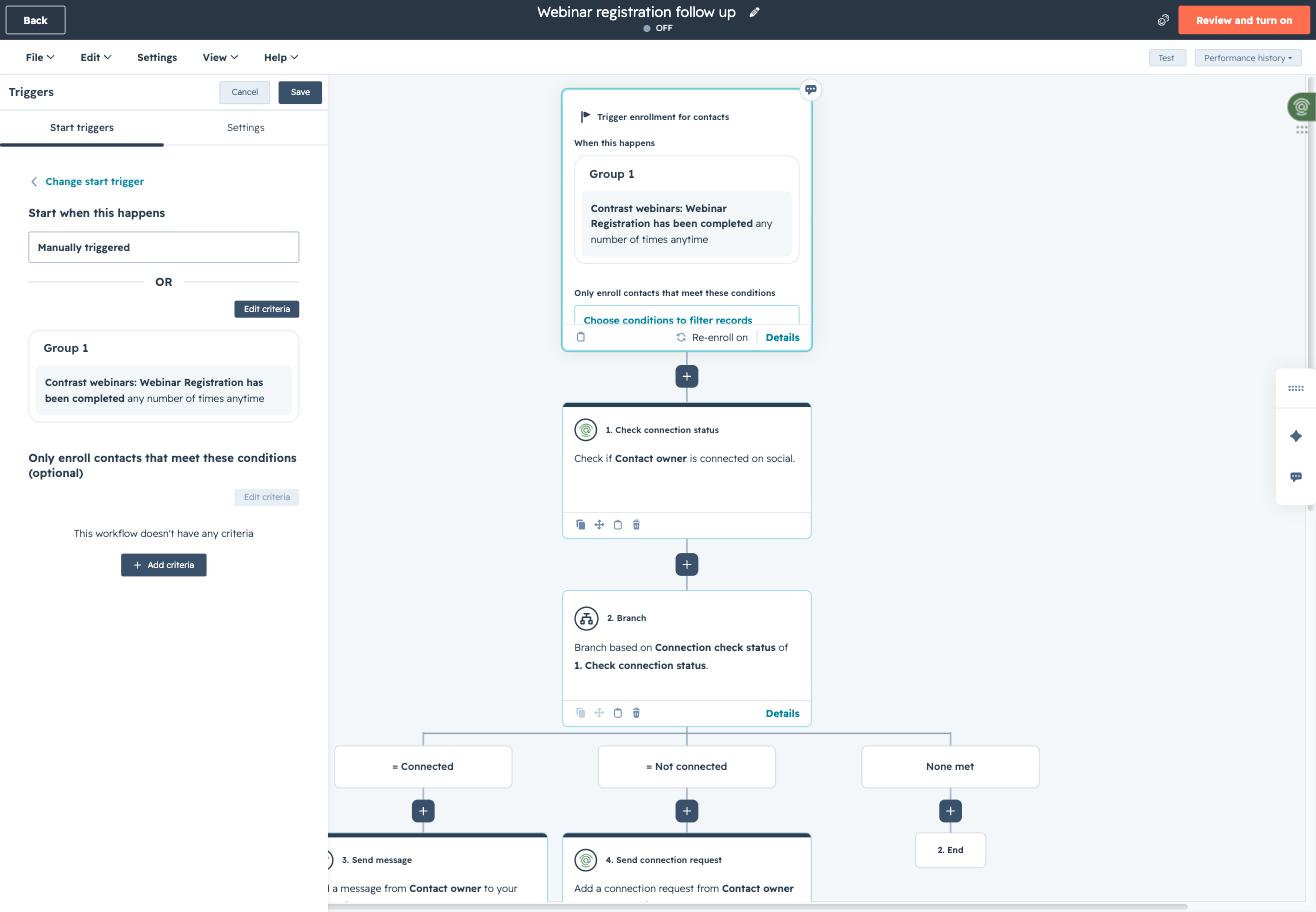The width and height of the screenshot is (1316, 912).
Task: Open the File menu
Action: click(40, 57)
